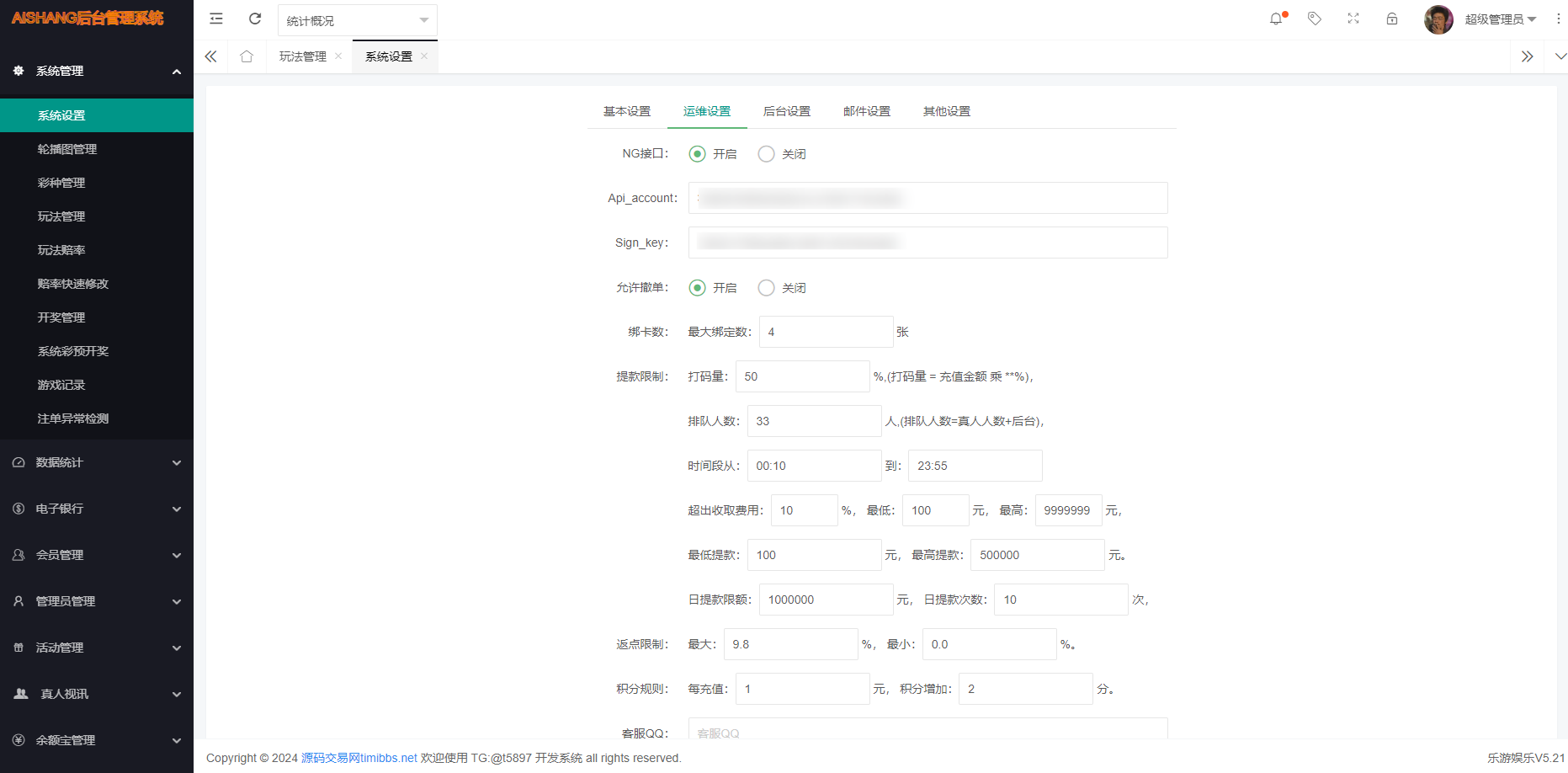Open the 基本设置 tab
Screen dimensions: 1568x773
click(626, 110)
